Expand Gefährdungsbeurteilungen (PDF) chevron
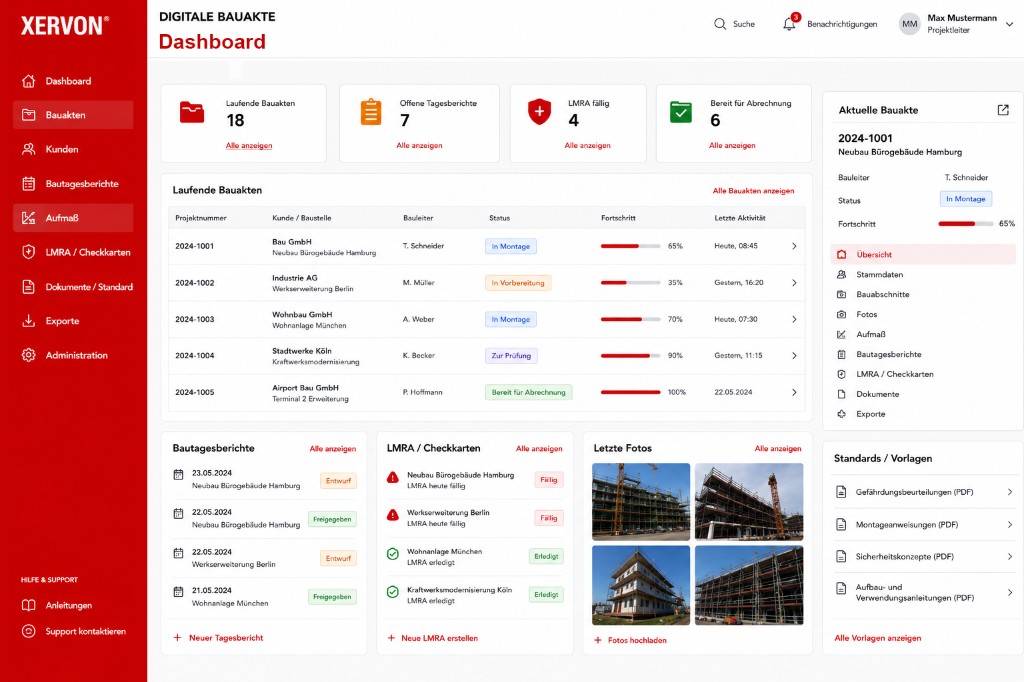Viewport: 1024px width, 682px height. pyautogui.click(x=1010, y=492)
